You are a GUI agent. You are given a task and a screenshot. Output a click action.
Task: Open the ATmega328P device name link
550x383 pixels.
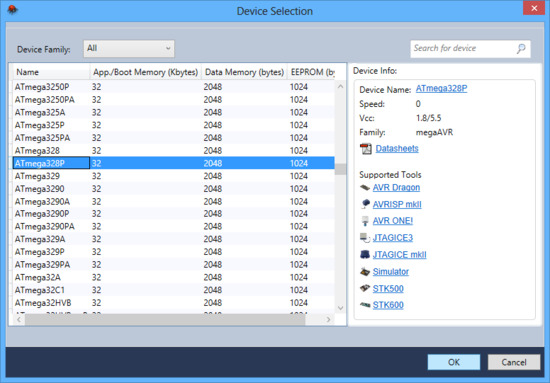pos(441,89)
